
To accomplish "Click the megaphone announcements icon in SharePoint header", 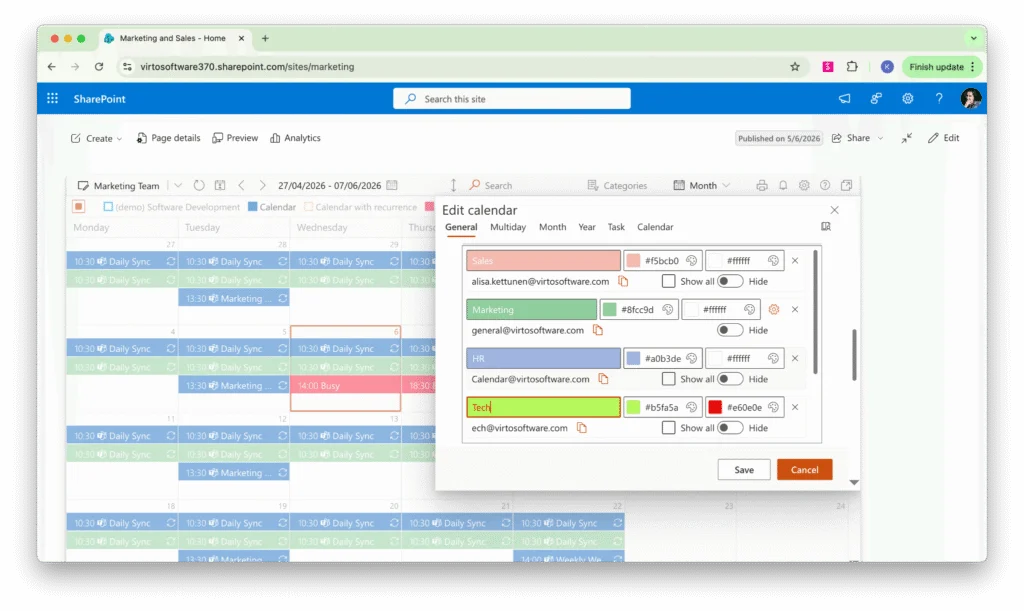I will pos(844,99).
